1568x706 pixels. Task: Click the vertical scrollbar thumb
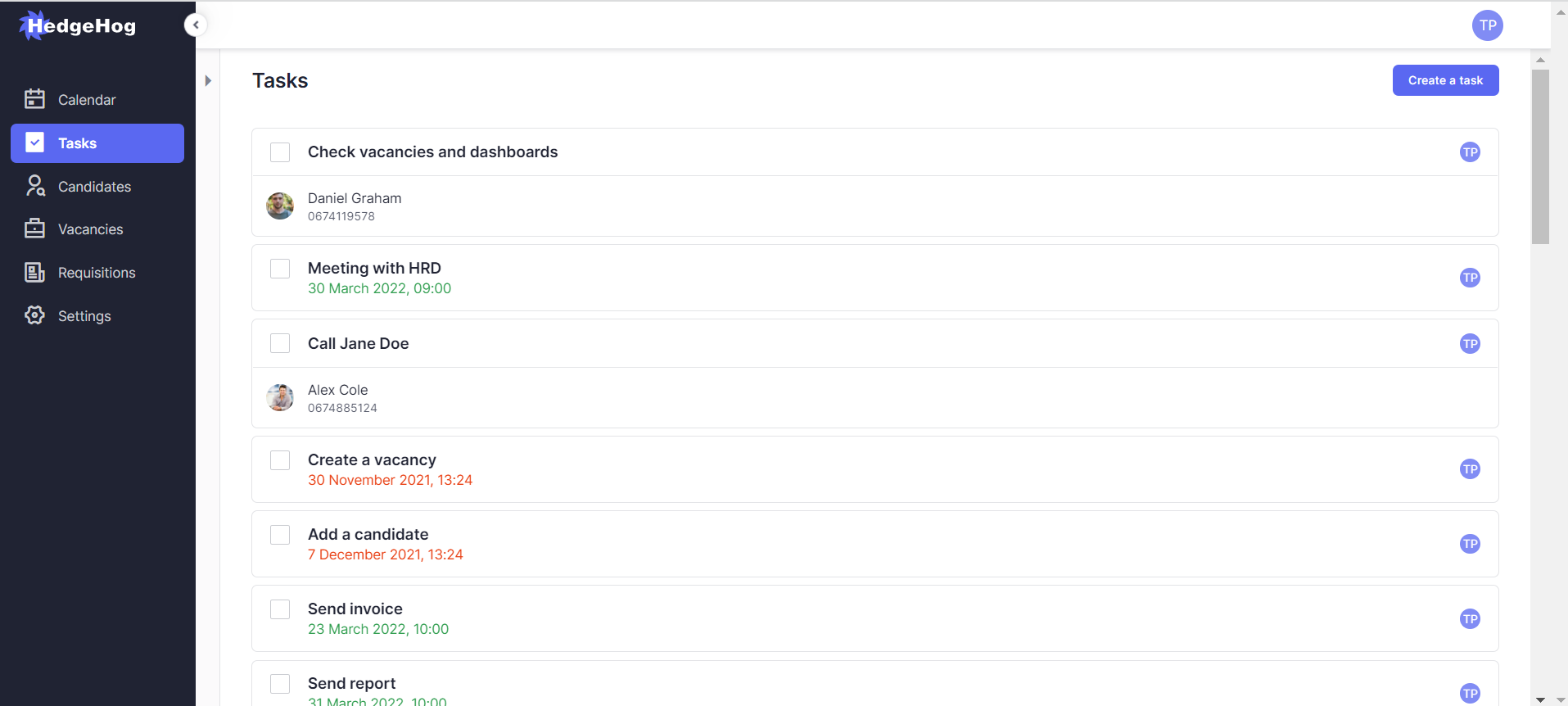1540,156
